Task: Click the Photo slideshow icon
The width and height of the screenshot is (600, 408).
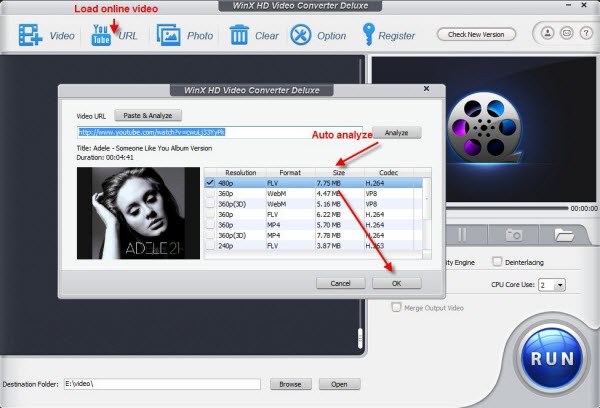Action: (x=168, y=35)
